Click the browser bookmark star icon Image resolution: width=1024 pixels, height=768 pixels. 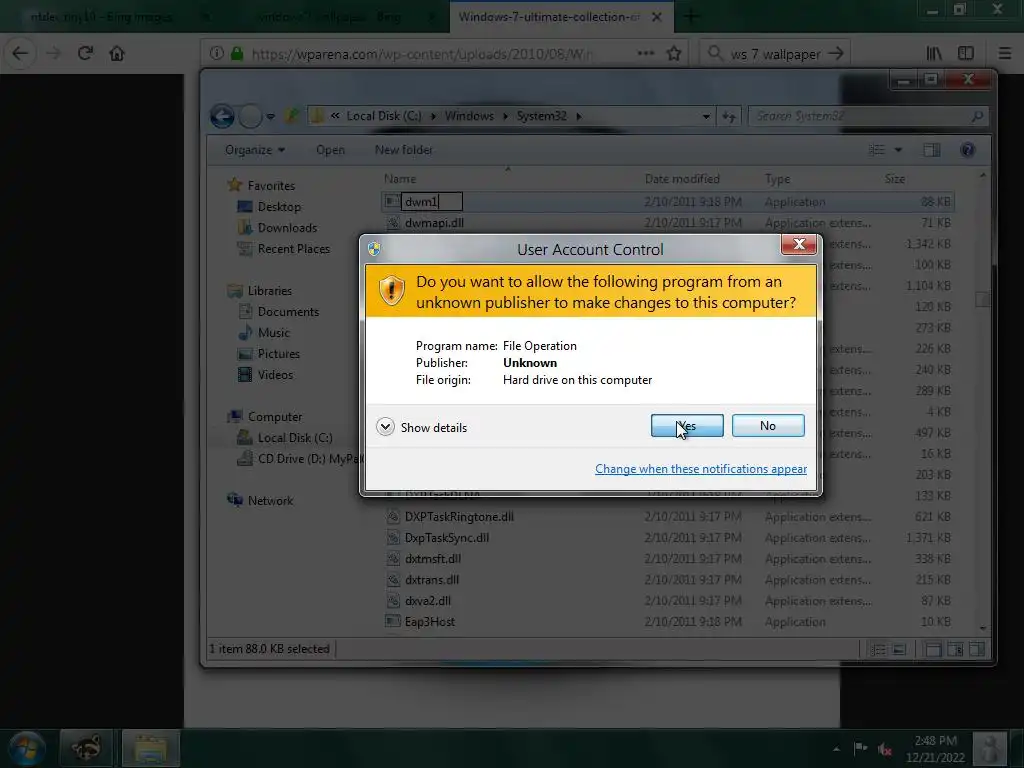click(x=674, y=54)
